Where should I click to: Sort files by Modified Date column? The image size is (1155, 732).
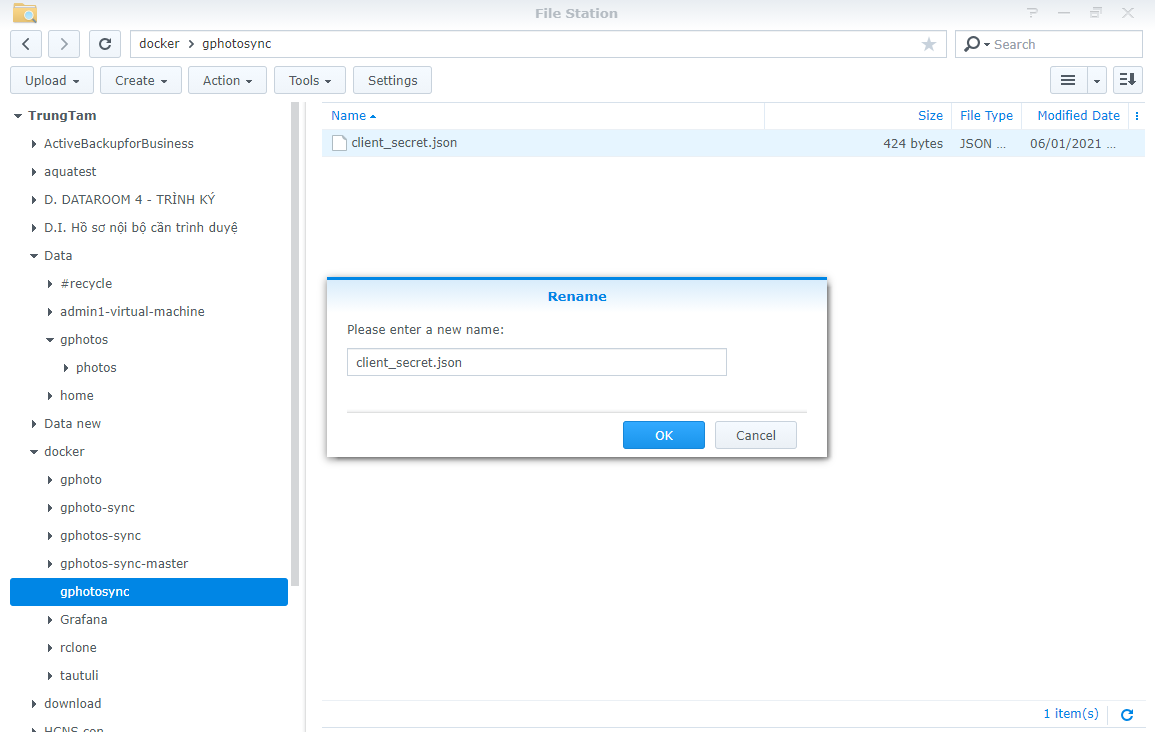click(x=1078, y=116)
